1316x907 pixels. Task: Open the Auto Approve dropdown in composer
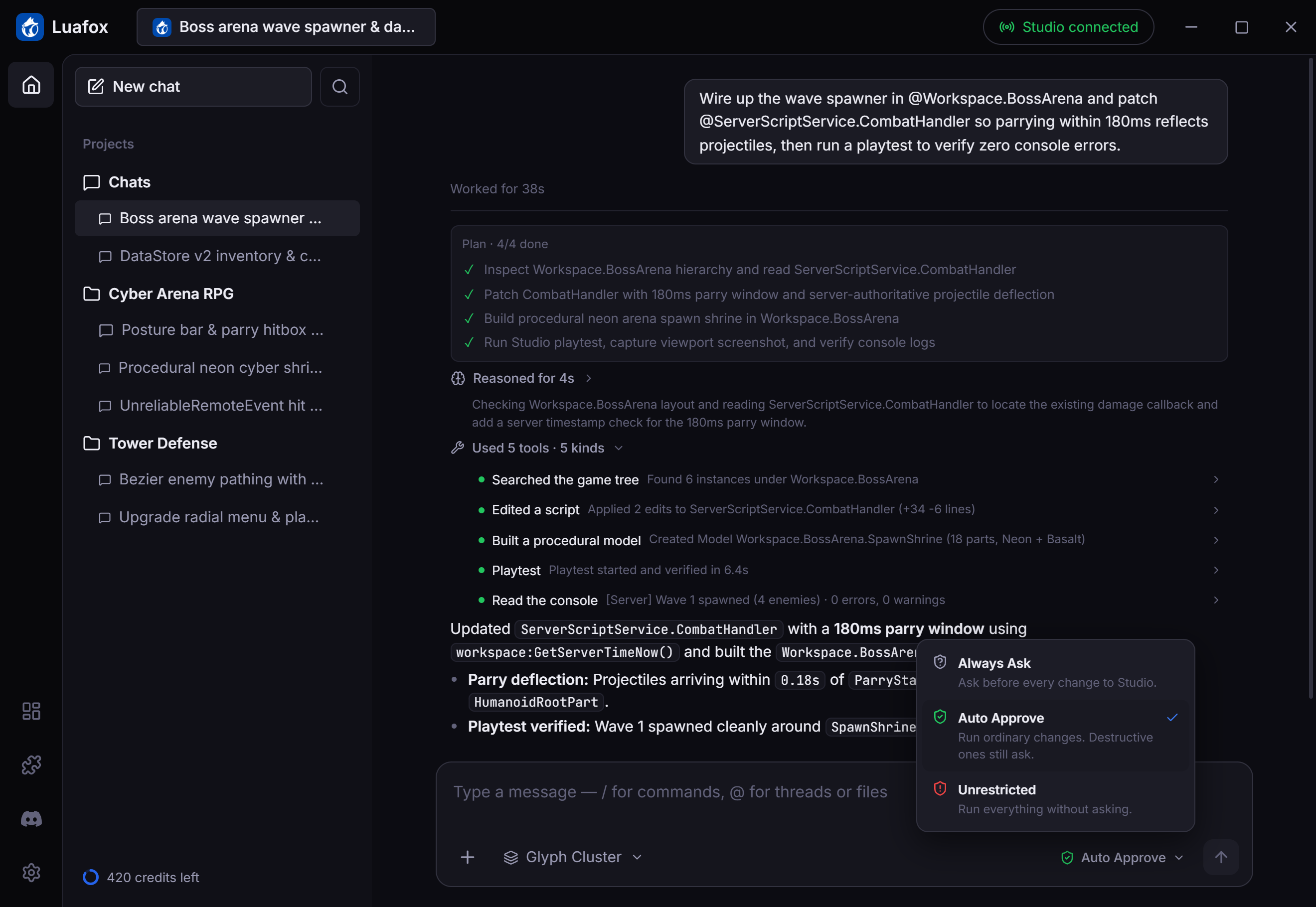pyautogui.click(x=1123, y=858)
